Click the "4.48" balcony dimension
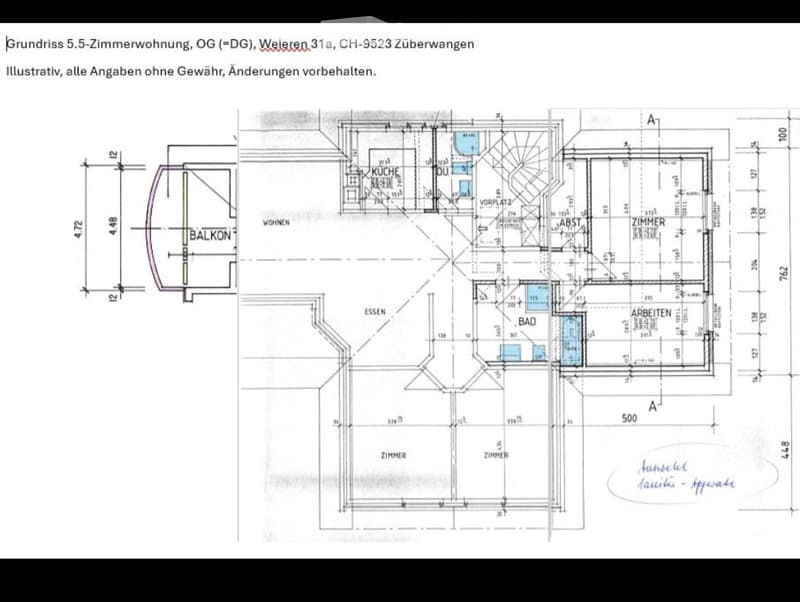Image resolution: width=800 pixels, height=602 pixels. click(x=113, y=227)
